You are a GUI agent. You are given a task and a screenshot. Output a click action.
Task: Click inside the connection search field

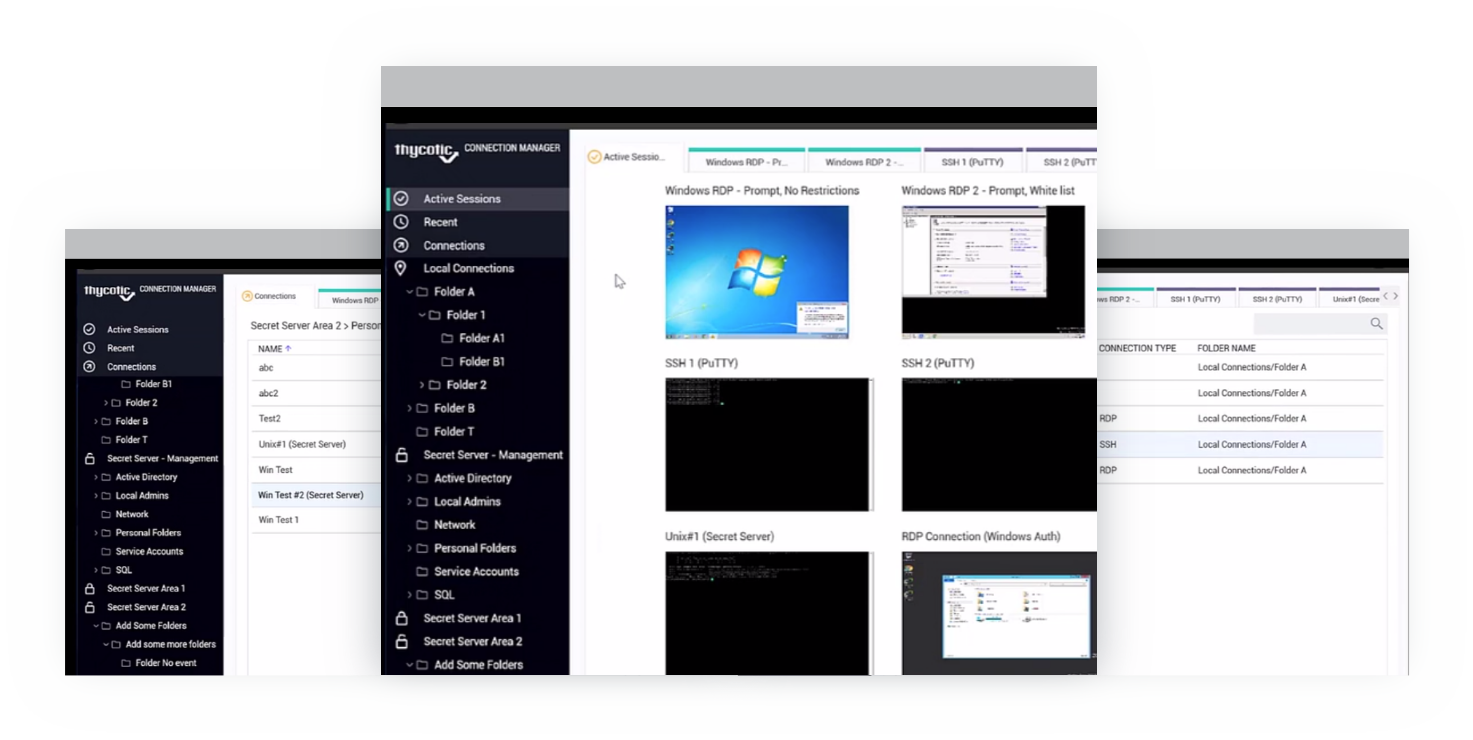(1310, 324)
